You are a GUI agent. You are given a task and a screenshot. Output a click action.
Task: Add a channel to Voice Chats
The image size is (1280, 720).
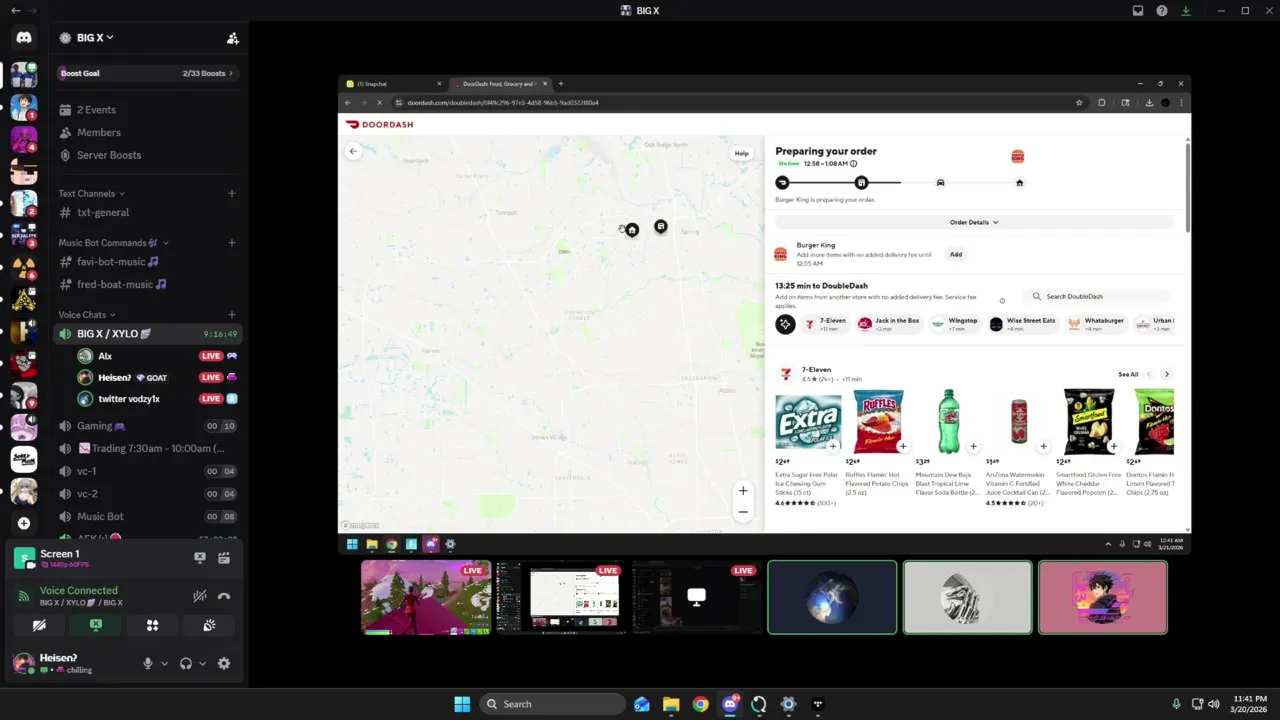(x=232, y=315)
